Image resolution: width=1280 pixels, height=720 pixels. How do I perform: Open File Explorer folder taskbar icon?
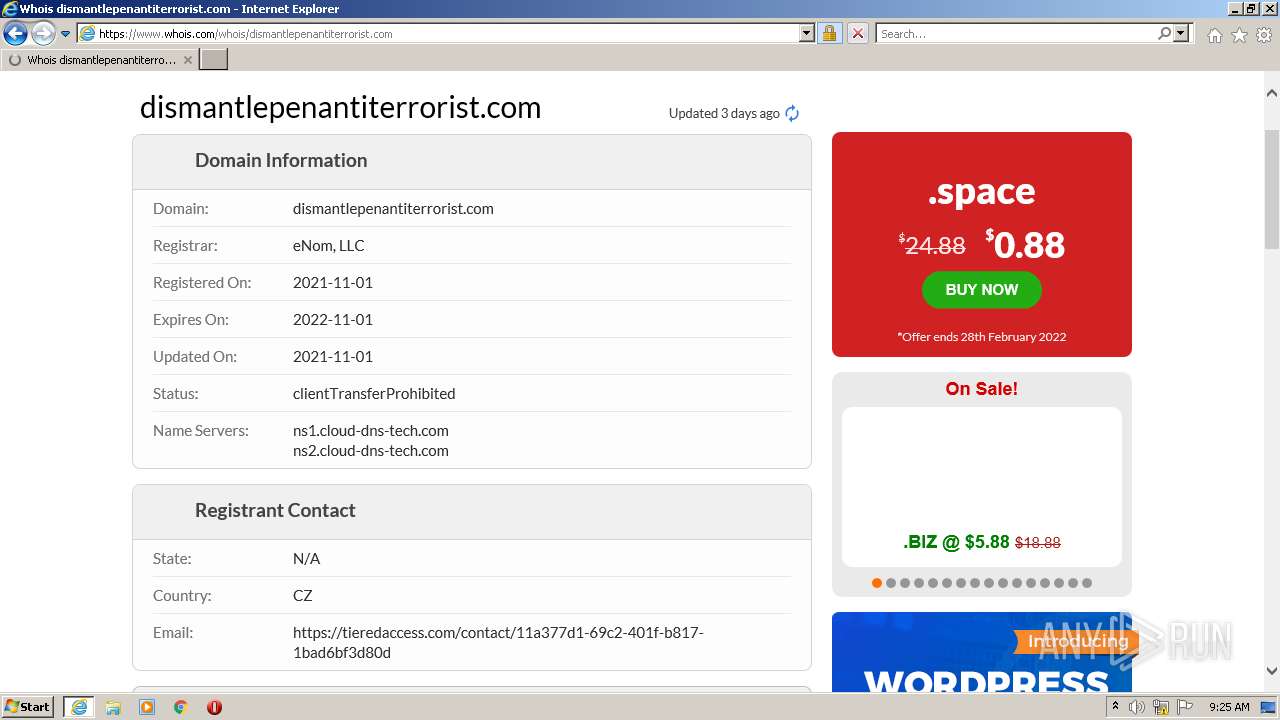pyautogui.click(x=113, y=707)
